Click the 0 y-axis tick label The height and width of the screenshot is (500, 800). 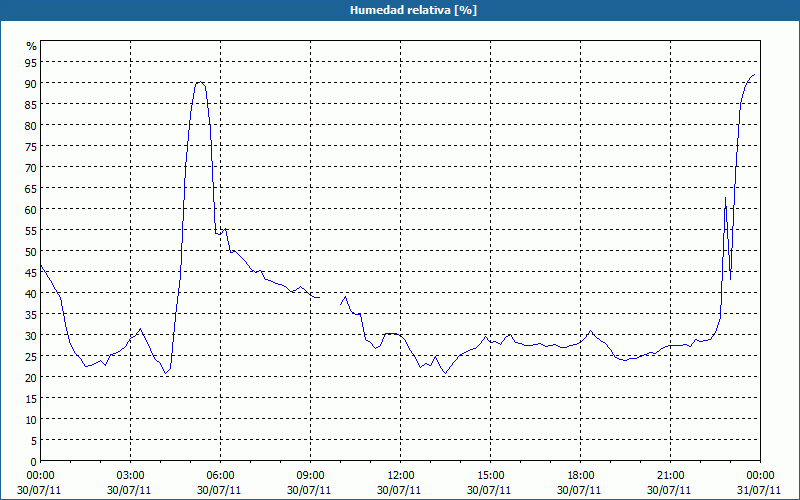coord(34,462)
